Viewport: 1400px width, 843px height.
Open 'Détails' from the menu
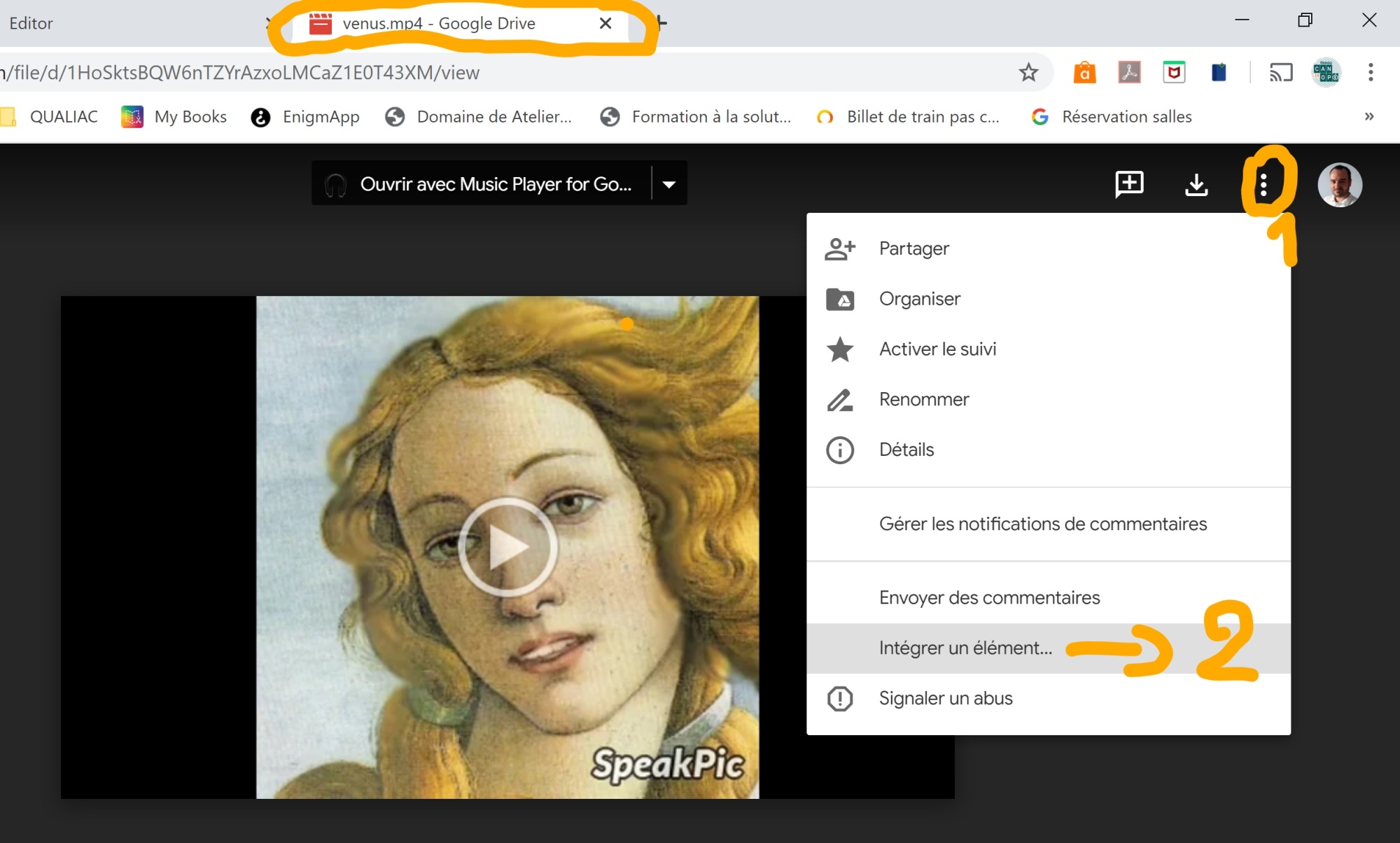point(906,450)
